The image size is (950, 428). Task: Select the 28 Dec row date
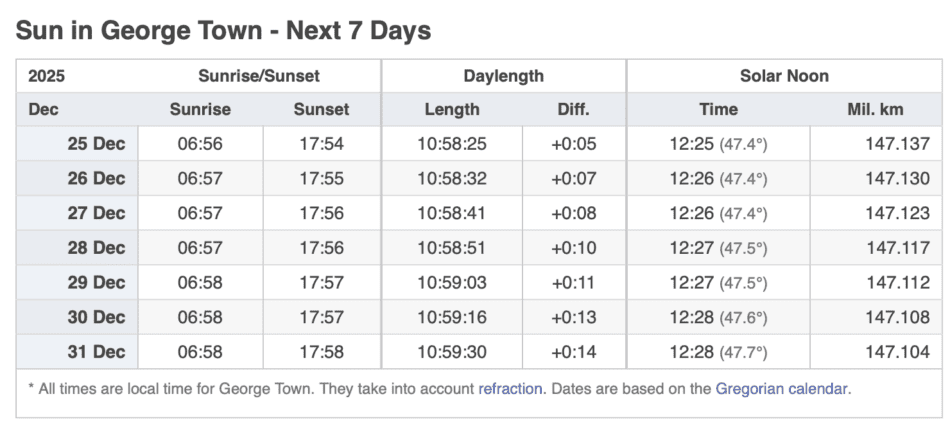pyautogui.click(x=96, y=248)
